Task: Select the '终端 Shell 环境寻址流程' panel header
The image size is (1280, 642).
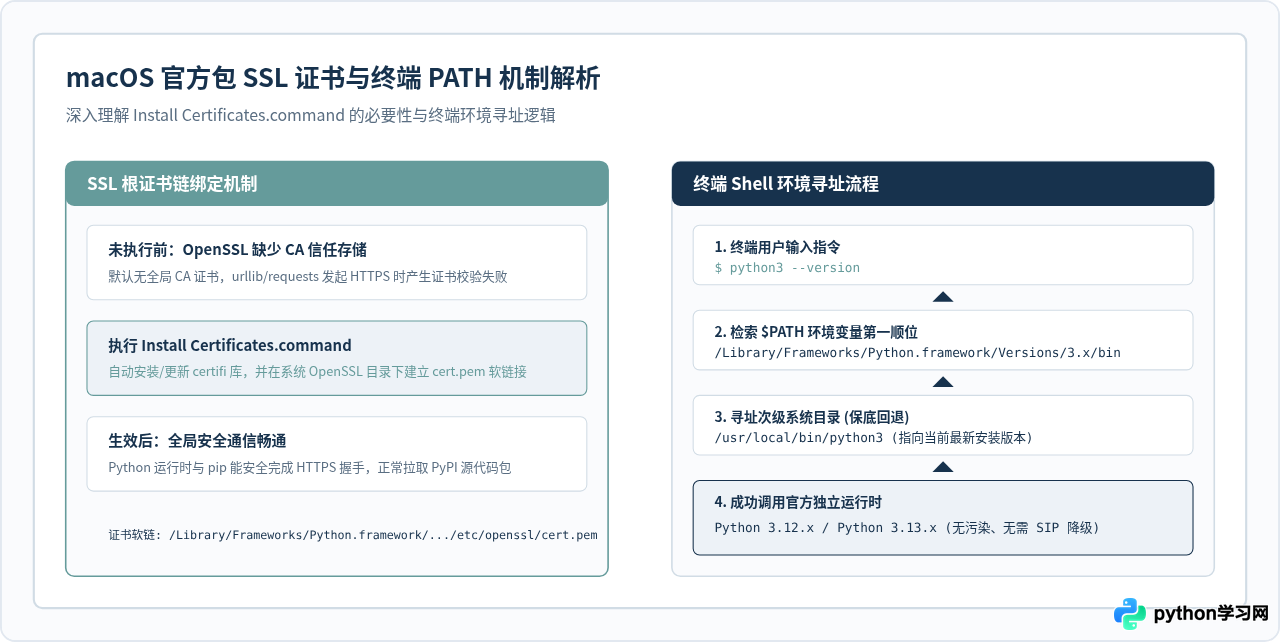Action: (943, 184)
